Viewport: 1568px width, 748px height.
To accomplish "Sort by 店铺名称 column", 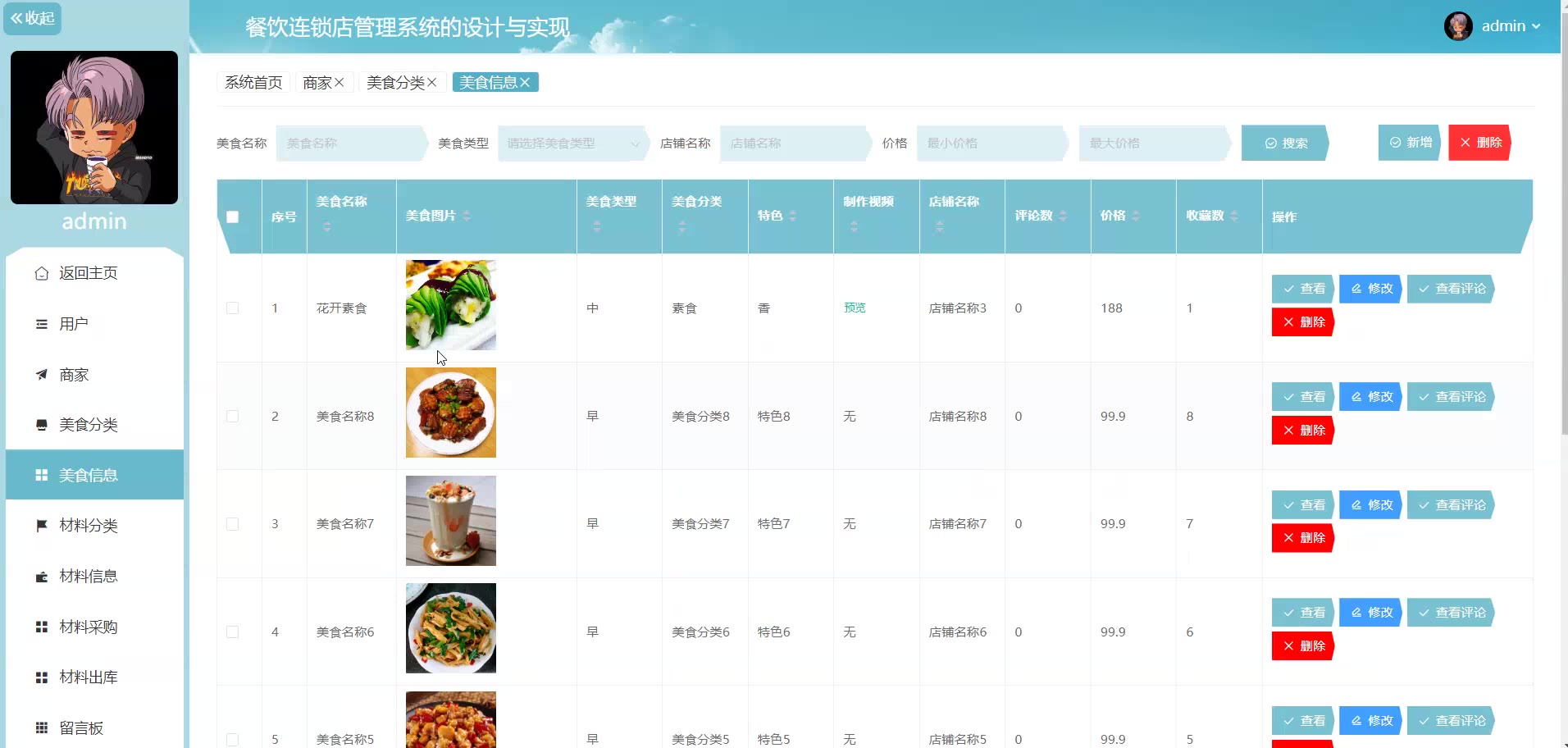I will coord(940,227).
